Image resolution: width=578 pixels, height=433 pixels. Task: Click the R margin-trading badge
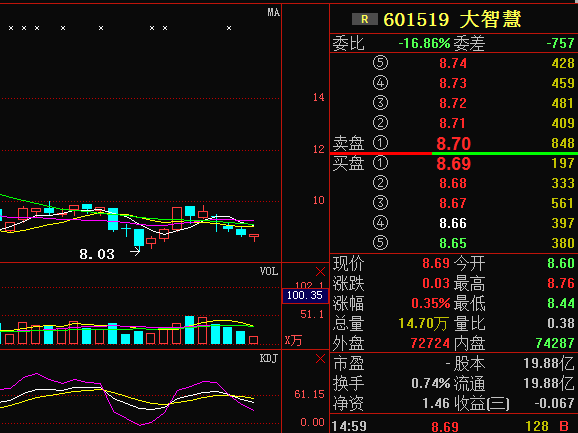click(365, 19)
